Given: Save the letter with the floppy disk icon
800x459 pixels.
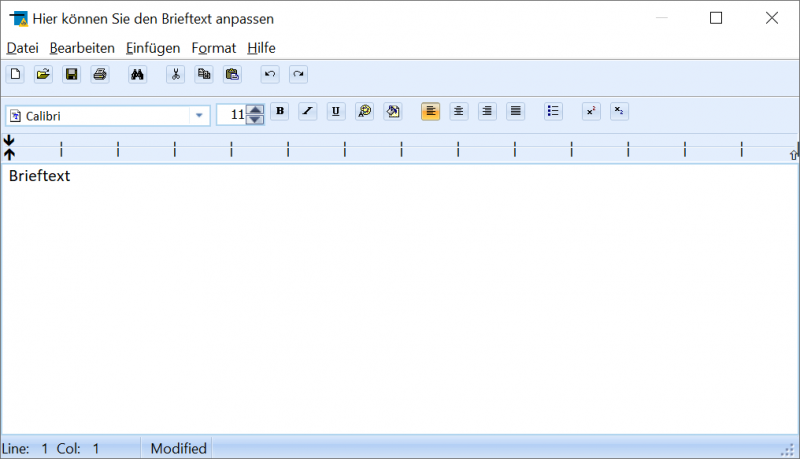Looking at the screenshot, I should click(x=71, y=74).
